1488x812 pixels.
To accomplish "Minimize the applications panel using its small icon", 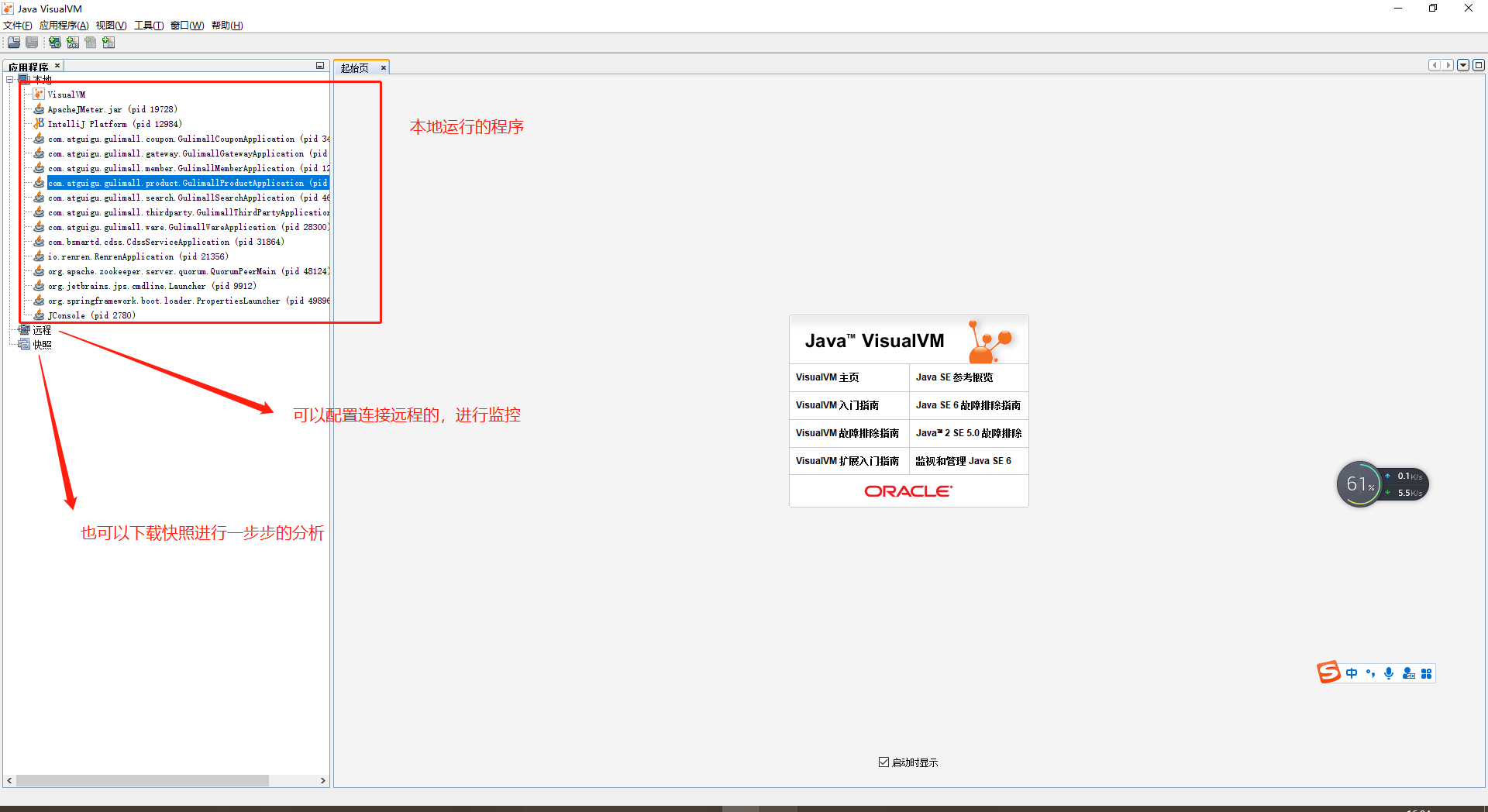I will 320,66.
